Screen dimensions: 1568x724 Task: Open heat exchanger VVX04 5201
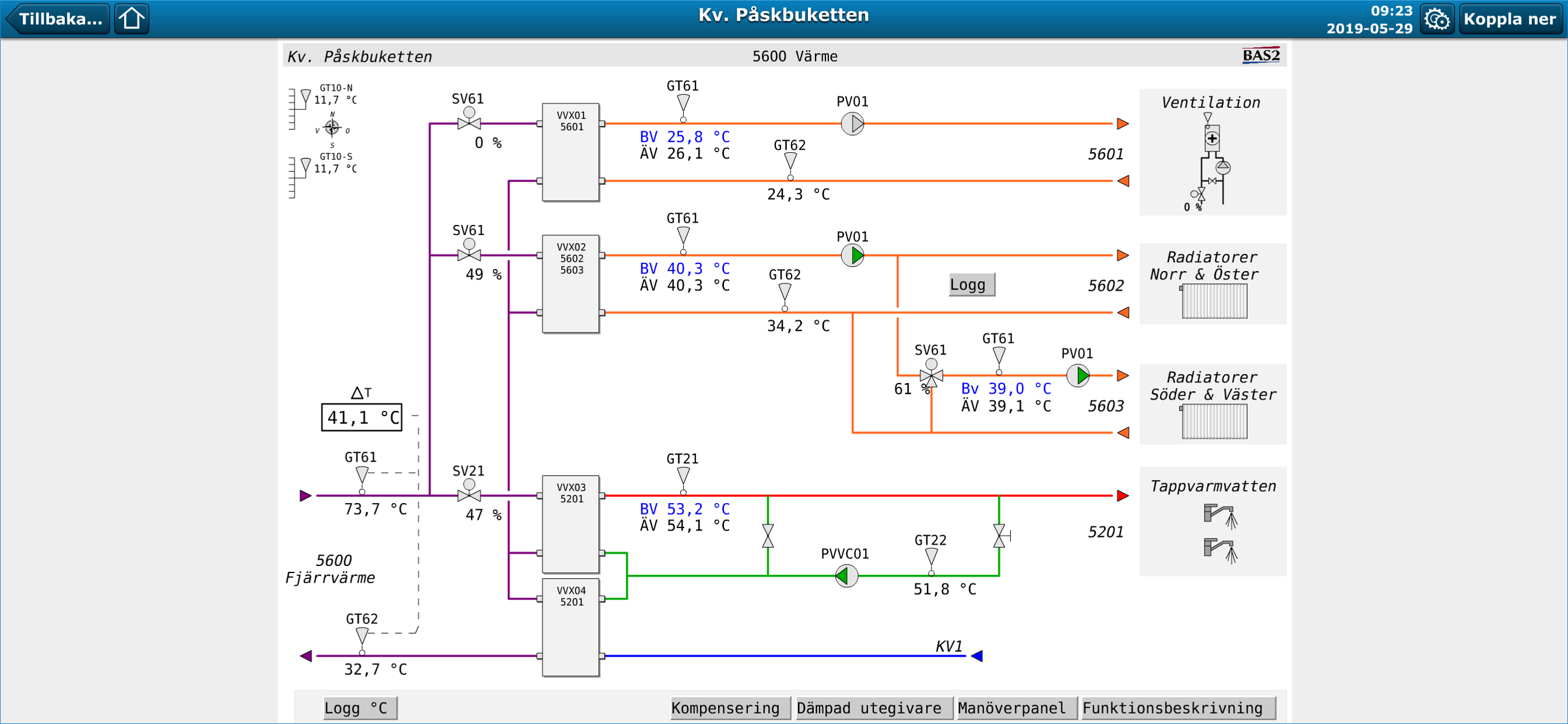click(x=571, y=627)
